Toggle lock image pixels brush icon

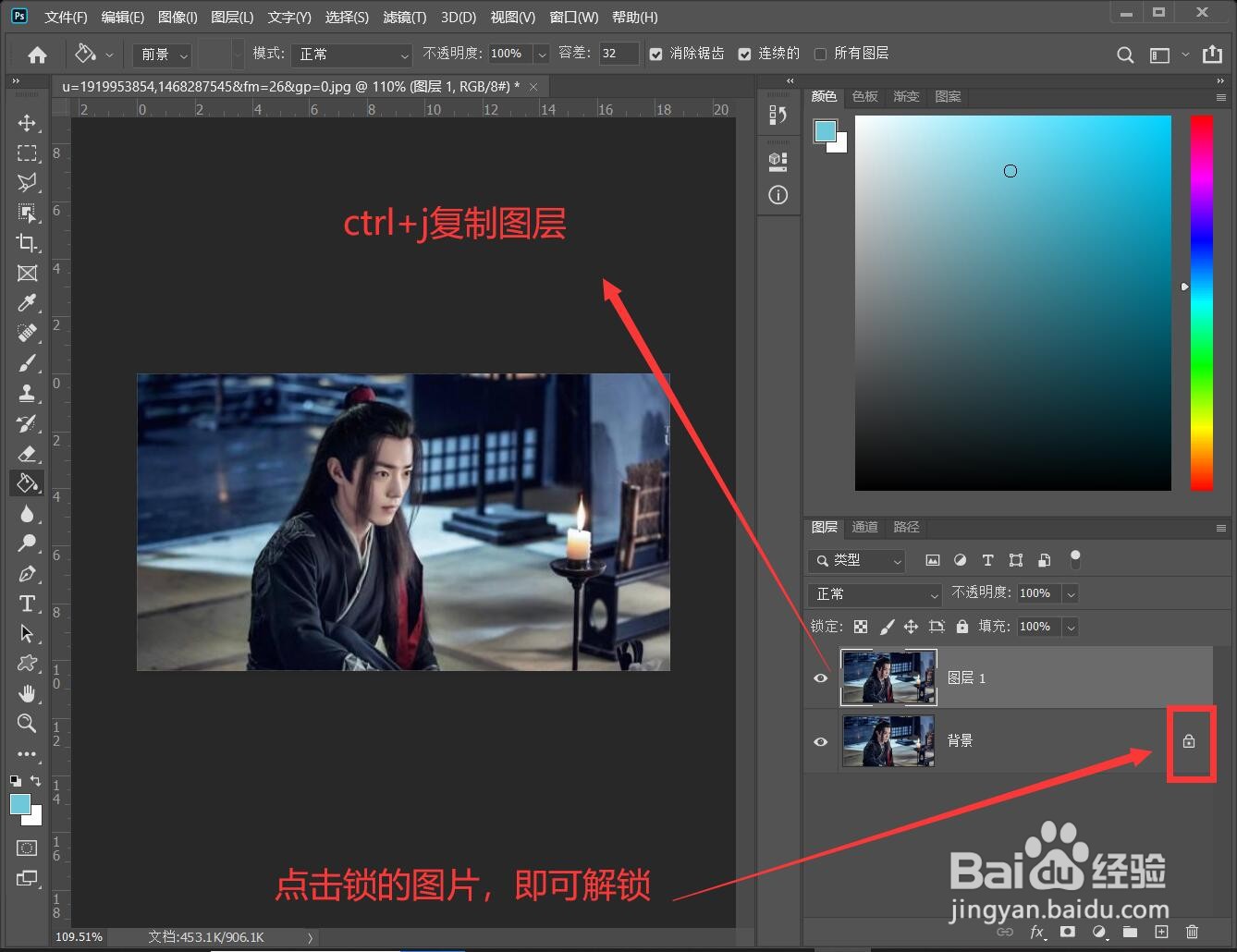887,627
